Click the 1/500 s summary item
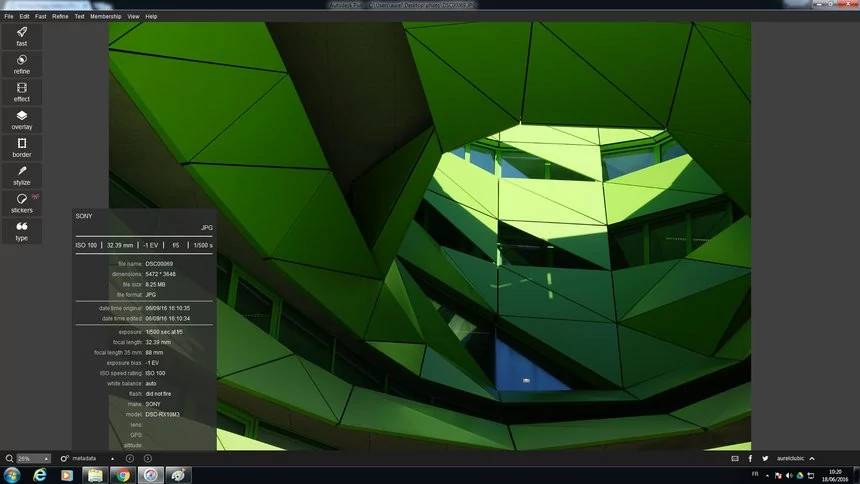Screen dimensions: 860x484 203,245
